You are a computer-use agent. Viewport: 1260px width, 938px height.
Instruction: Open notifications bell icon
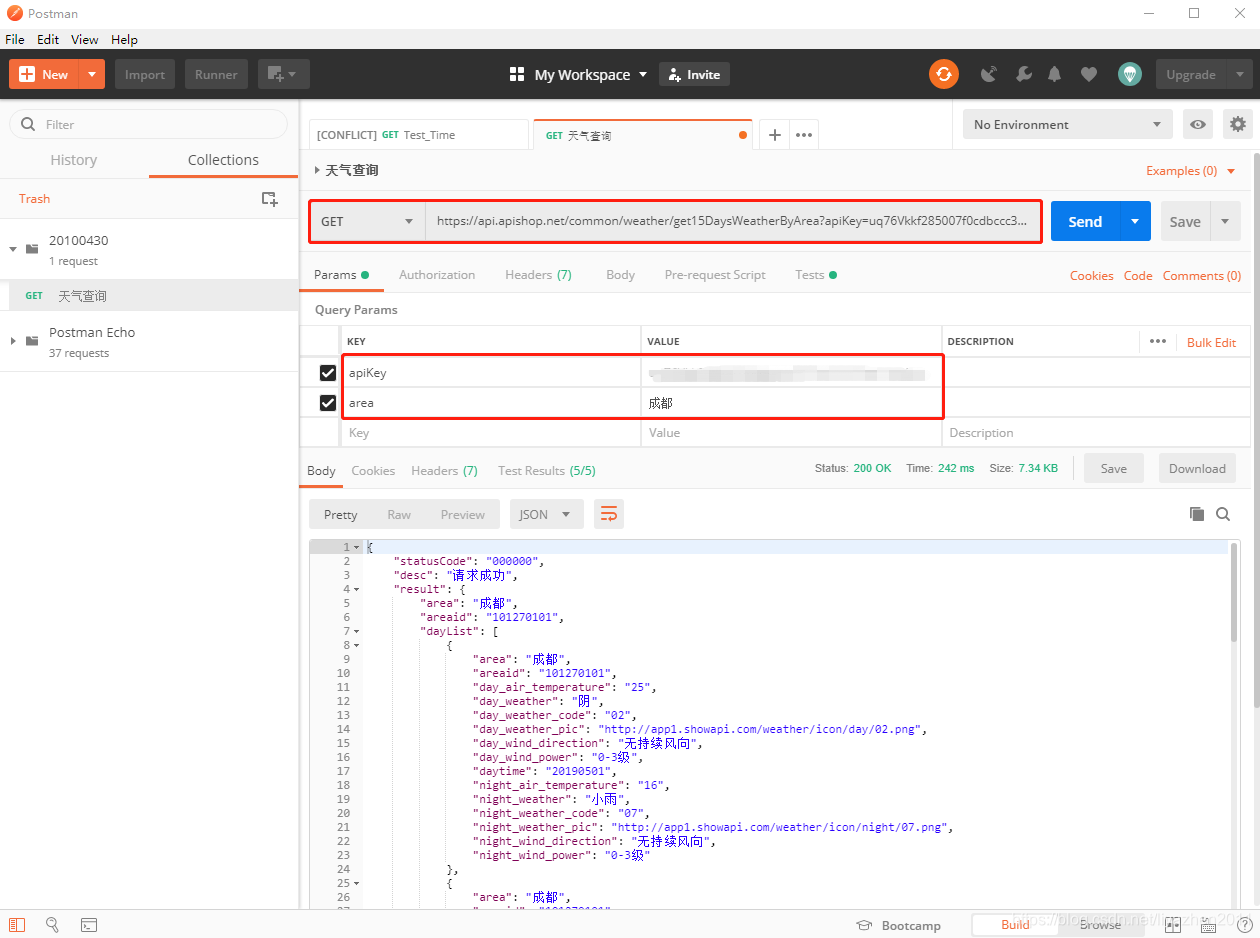1055,74
